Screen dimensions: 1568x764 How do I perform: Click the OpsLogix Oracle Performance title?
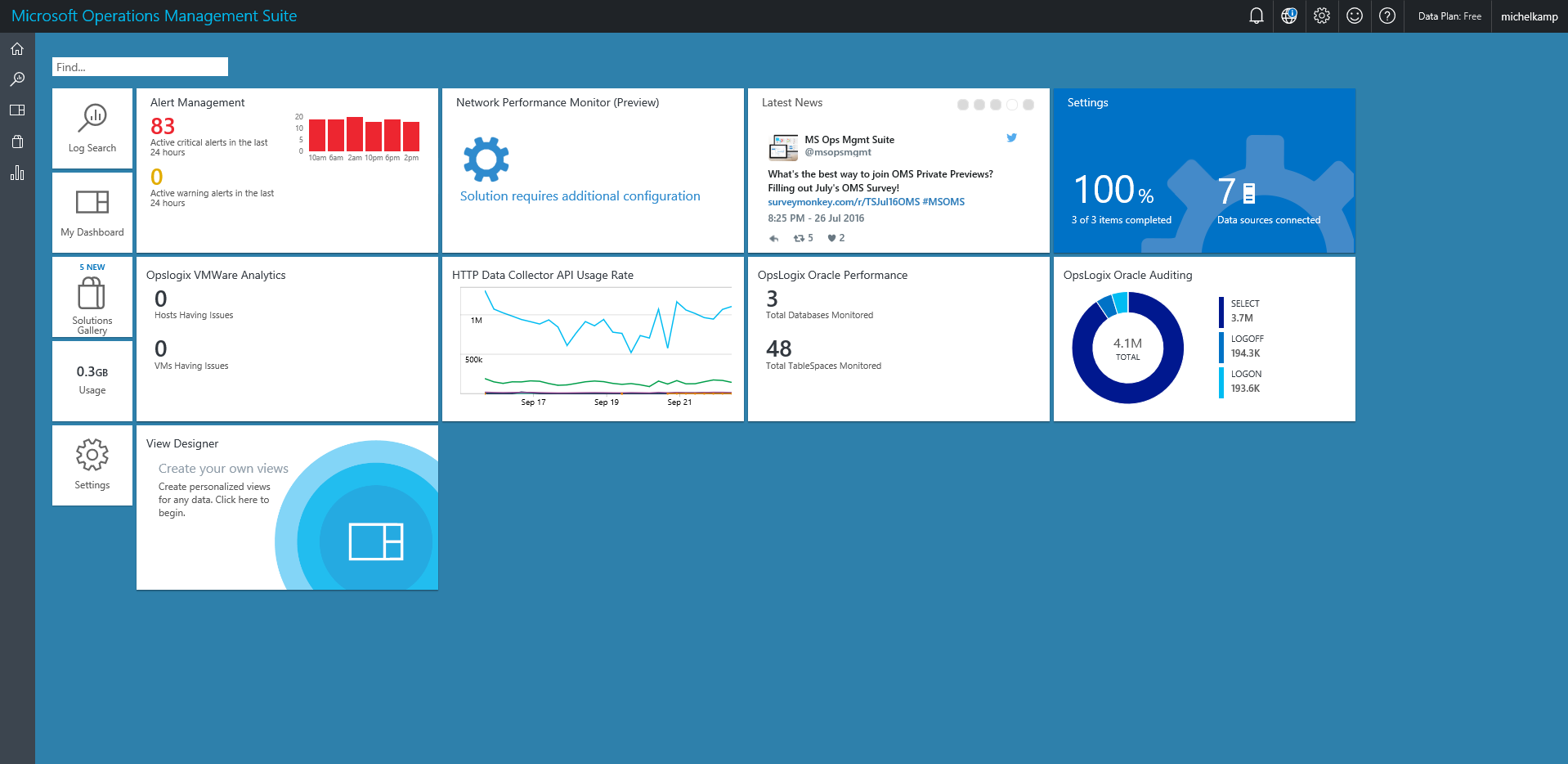click(x=832, y=275)
